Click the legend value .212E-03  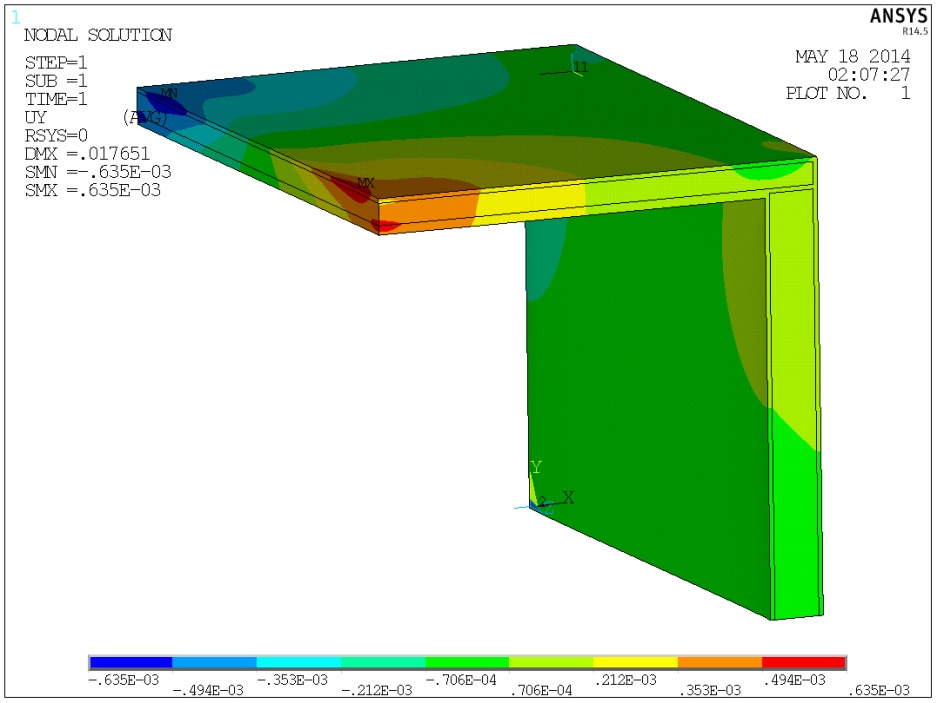[x=625, y=680]
